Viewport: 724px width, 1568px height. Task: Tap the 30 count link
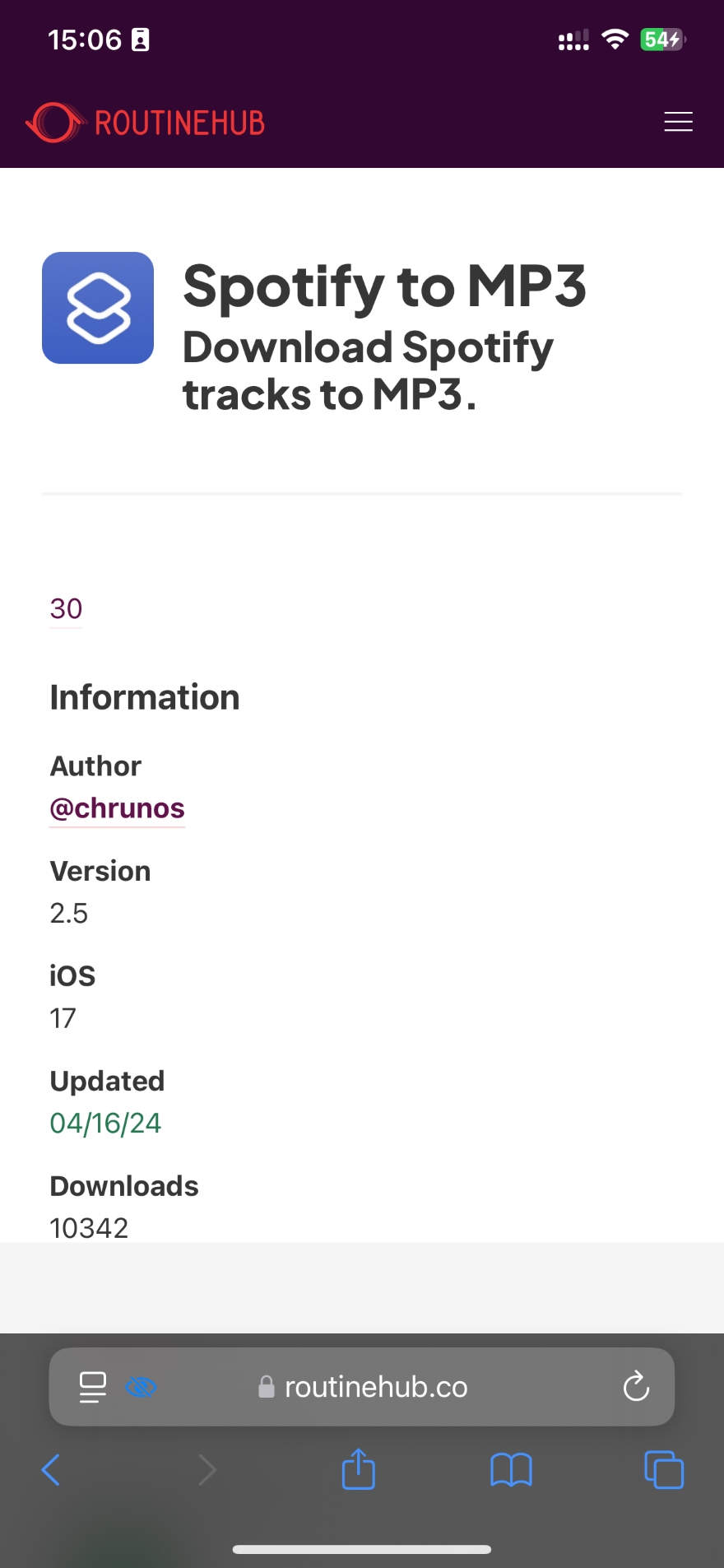coord(66,609)
